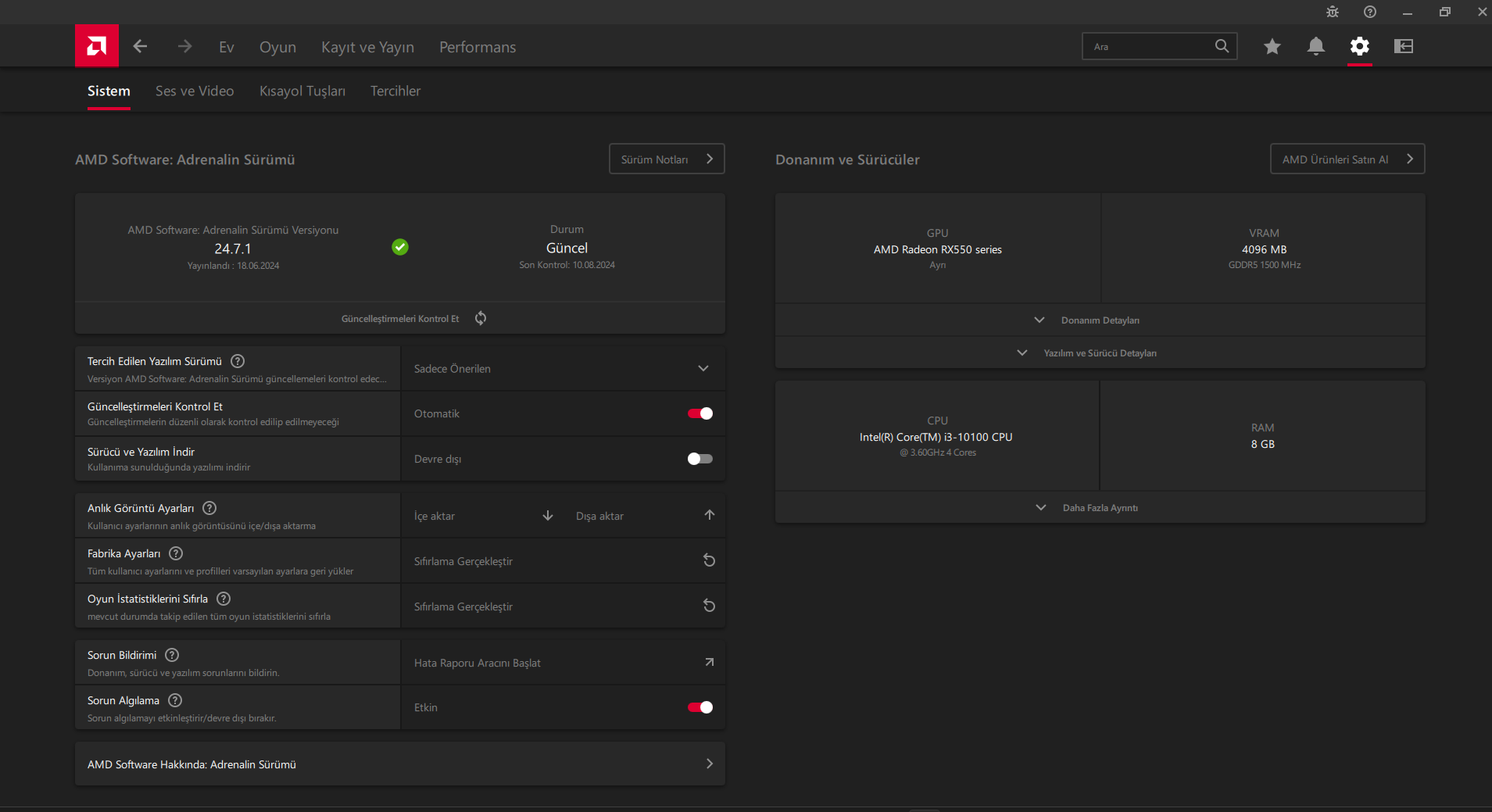Enable Sürücü ve Yazılım İndir toggle

(699, 459)
